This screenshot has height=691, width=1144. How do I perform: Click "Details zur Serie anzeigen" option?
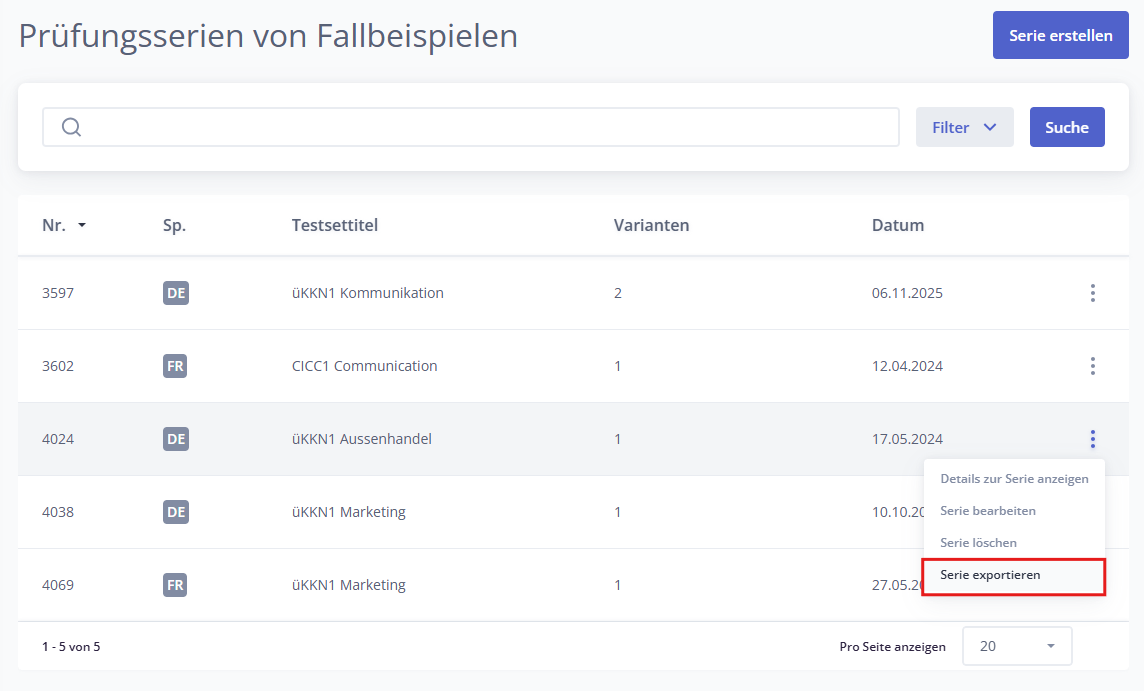pyautogui.click(x=1014, y=479)
